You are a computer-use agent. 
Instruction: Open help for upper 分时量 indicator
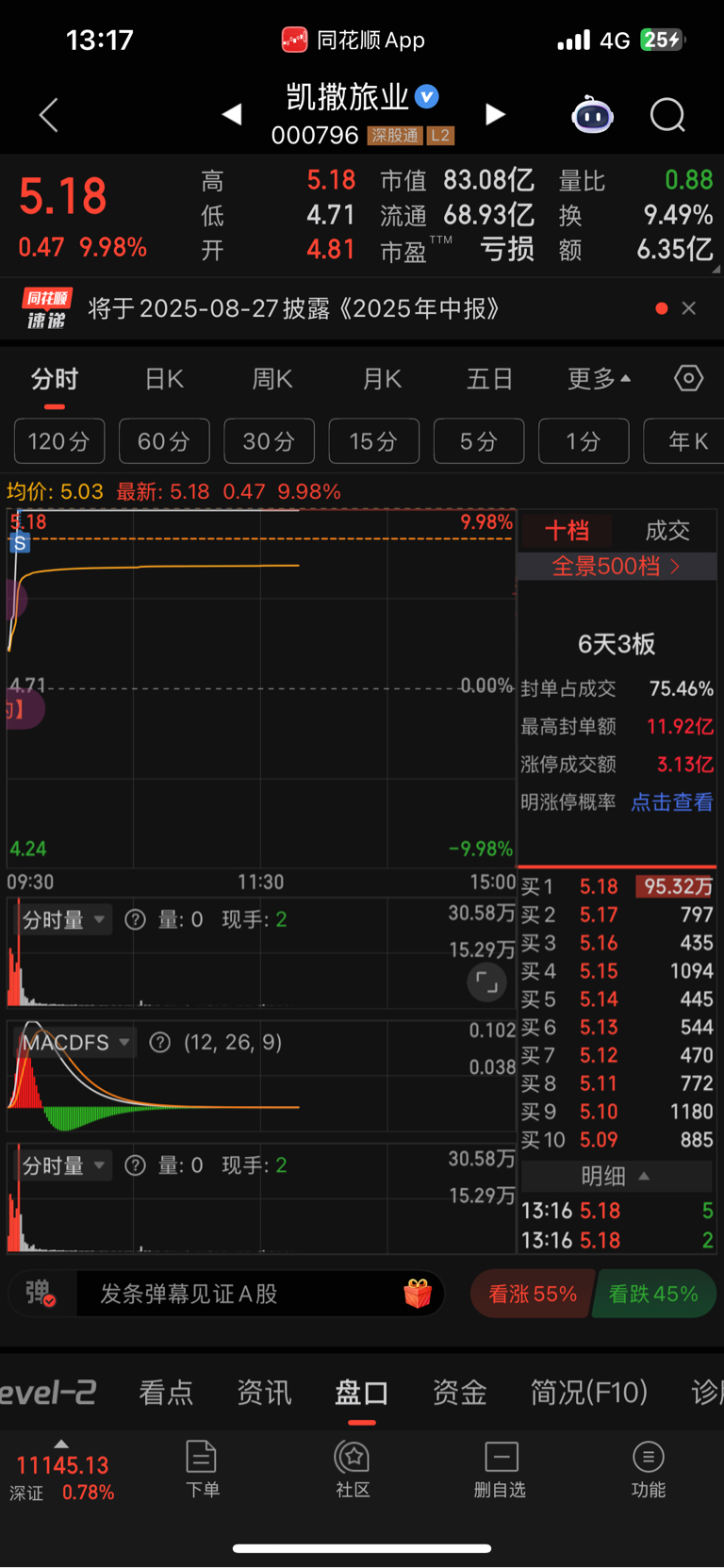[136, 919]
